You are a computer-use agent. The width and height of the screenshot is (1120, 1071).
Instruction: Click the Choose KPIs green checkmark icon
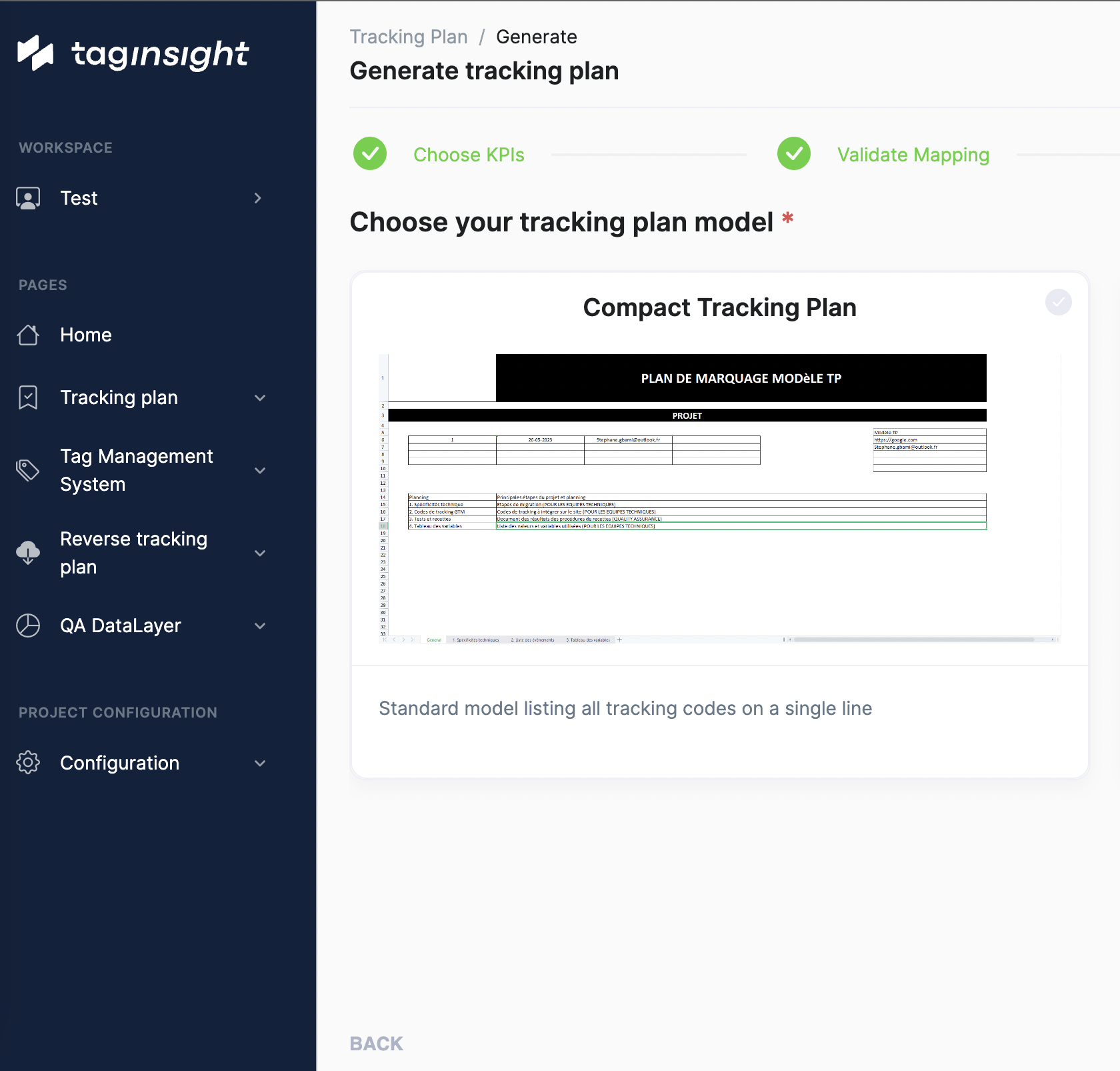[x=370, y=154]
